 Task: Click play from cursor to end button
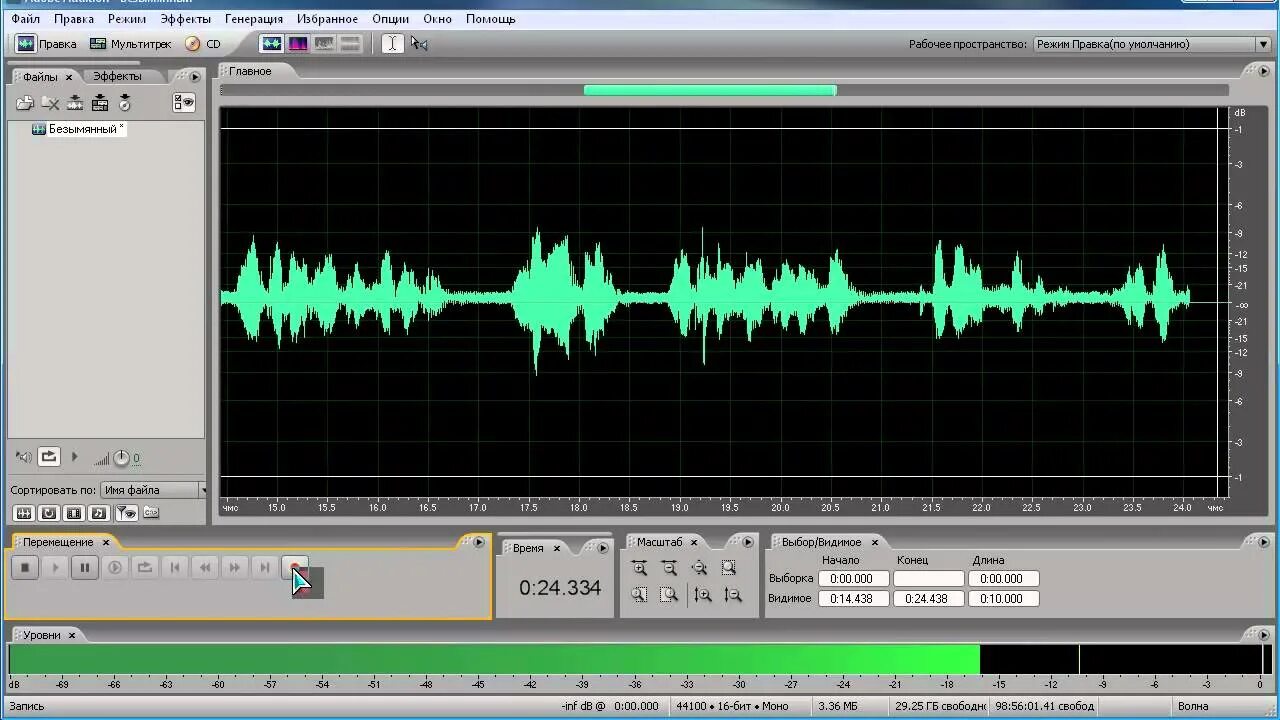tap(115, 568)
